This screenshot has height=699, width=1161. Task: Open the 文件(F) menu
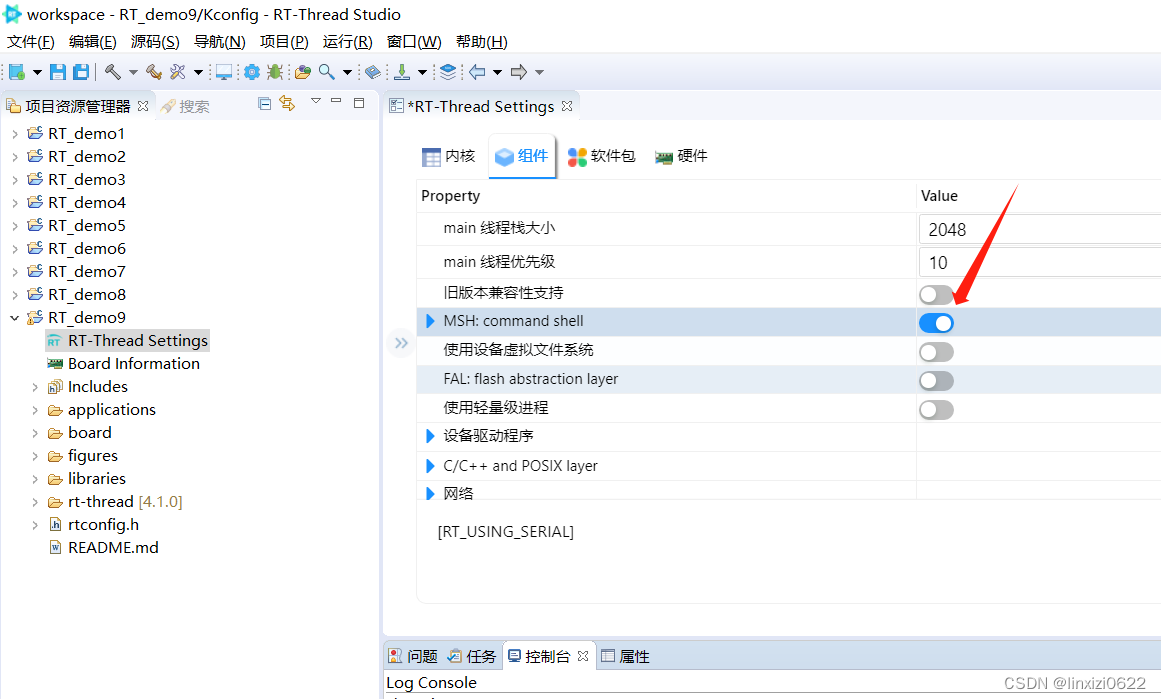pos(31,41)
